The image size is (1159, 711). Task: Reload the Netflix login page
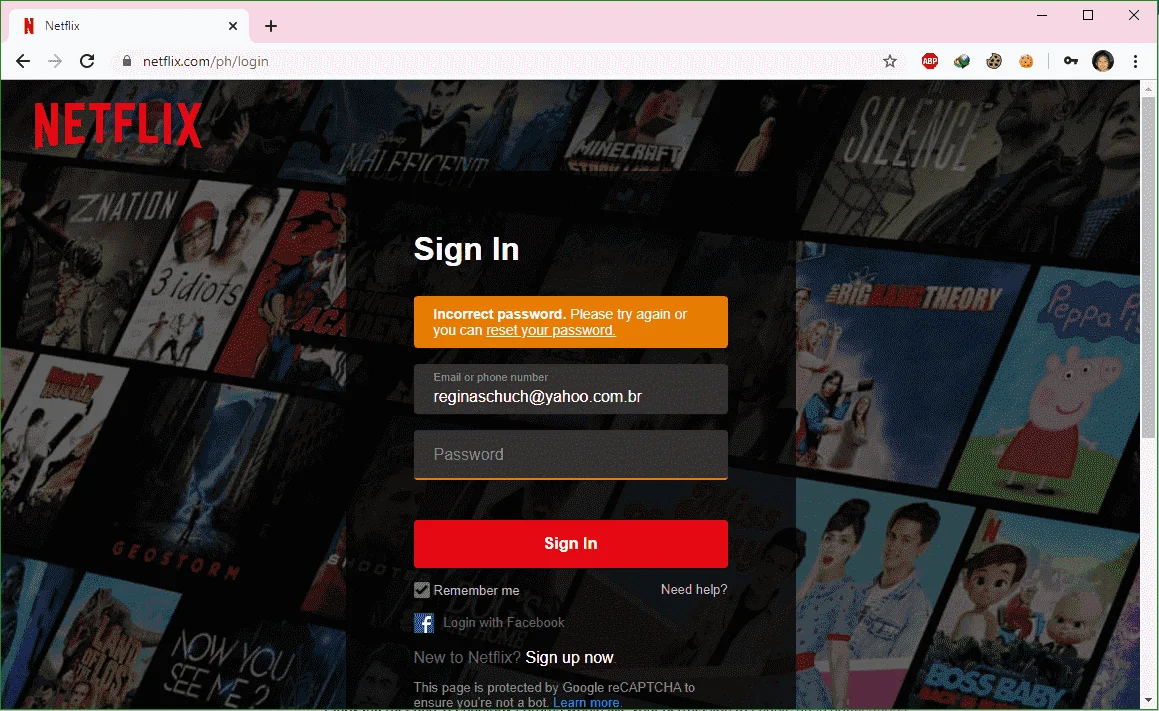coord(87,61)
